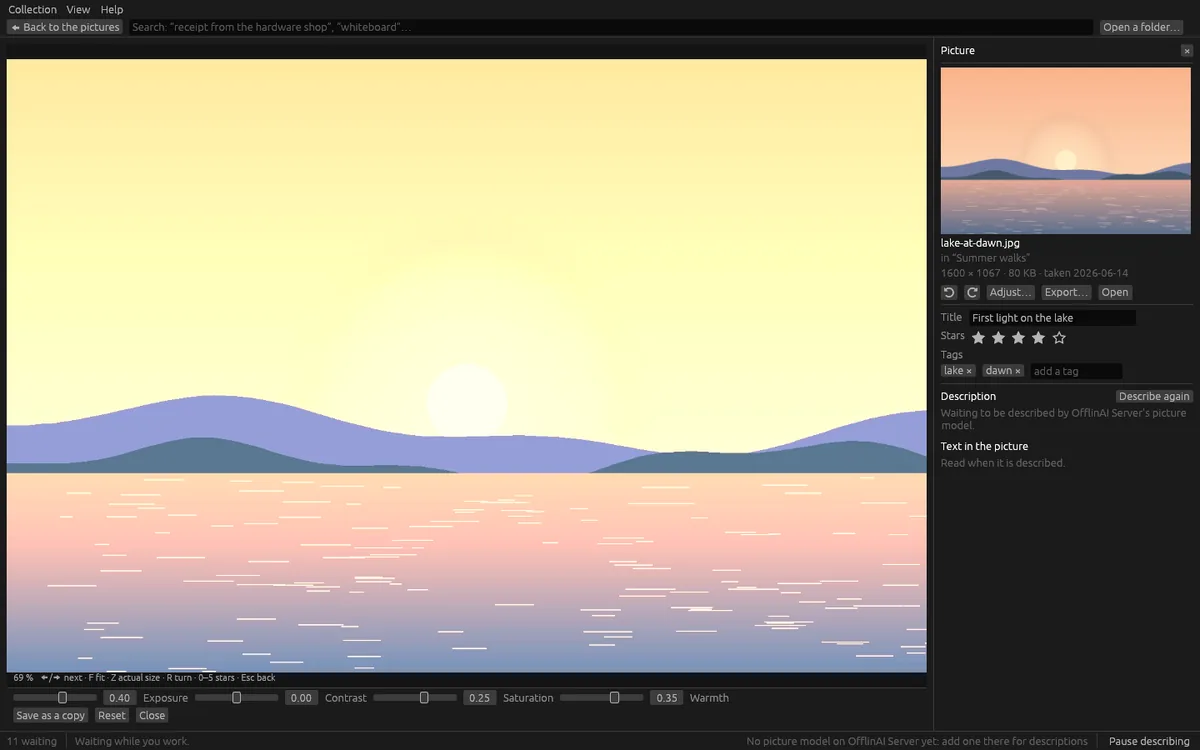This screenshot has width=1200, height=750.
Task: Set rating to one star
Action: point(978,338)
